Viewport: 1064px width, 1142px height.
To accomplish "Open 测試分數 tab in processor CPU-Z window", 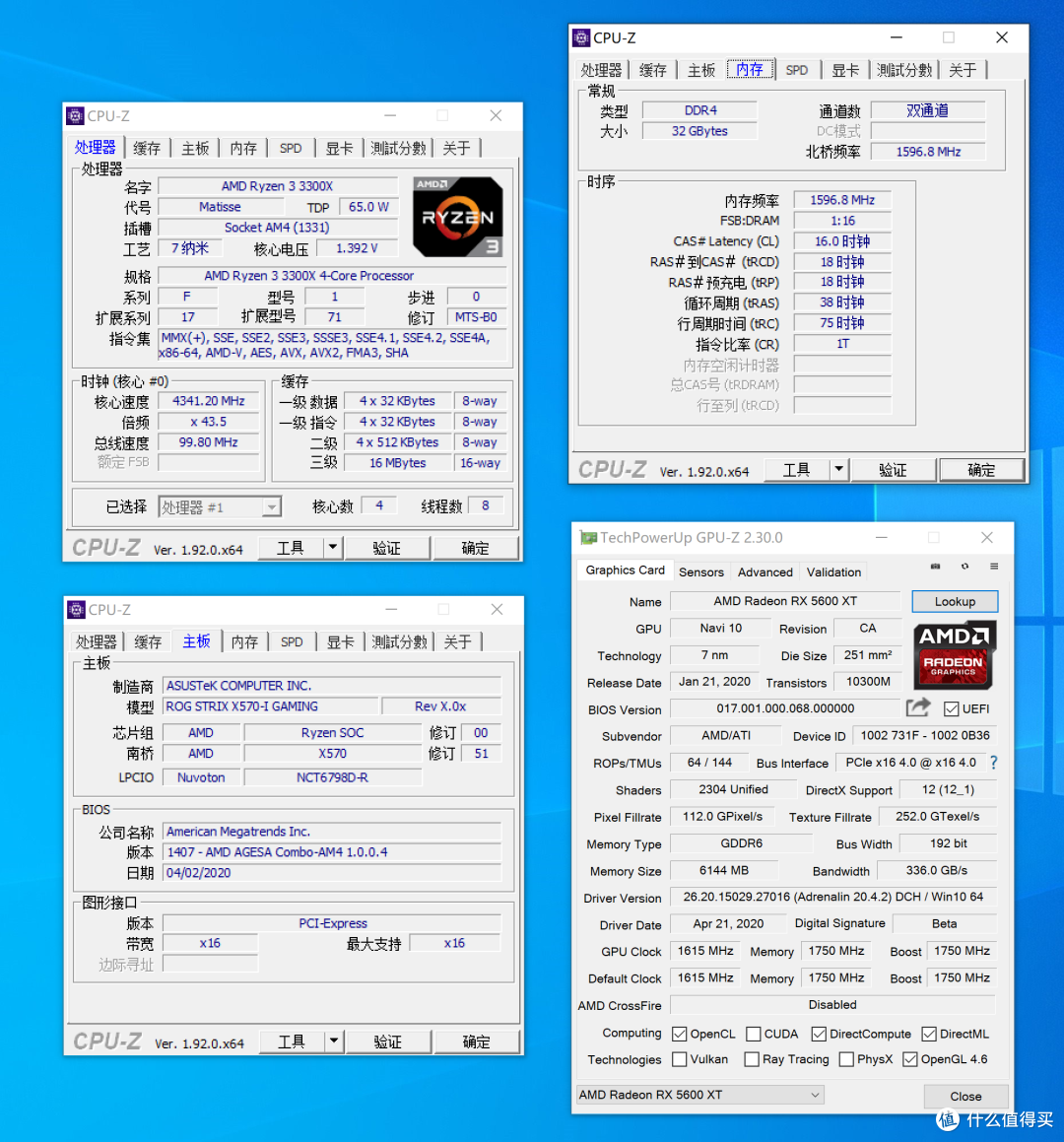I will pos(398,148).
